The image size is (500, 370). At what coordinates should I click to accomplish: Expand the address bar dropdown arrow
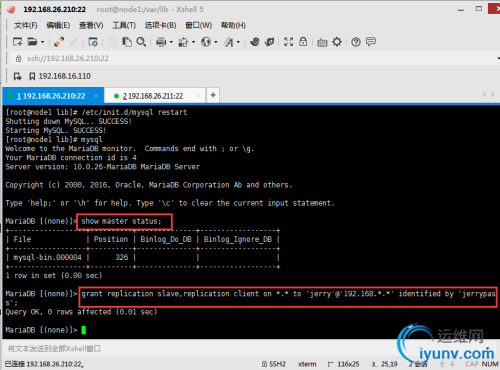point(498,59)
